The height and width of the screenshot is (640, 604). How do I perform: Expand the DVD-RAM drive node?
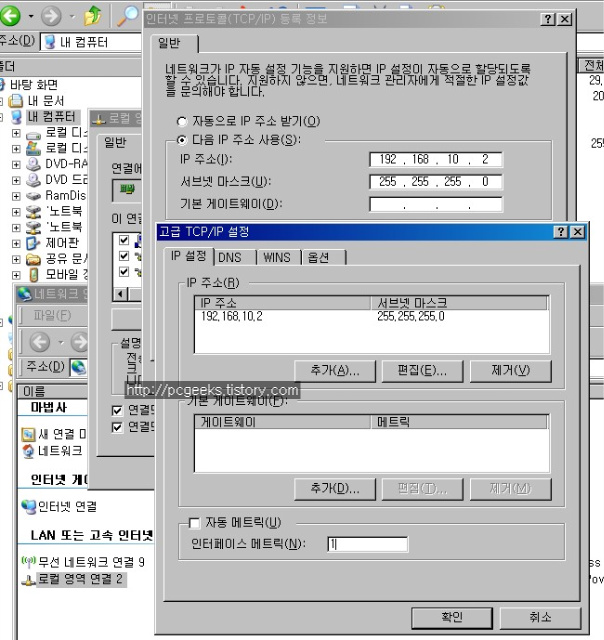pyautogui.click(x=16, y=164)
